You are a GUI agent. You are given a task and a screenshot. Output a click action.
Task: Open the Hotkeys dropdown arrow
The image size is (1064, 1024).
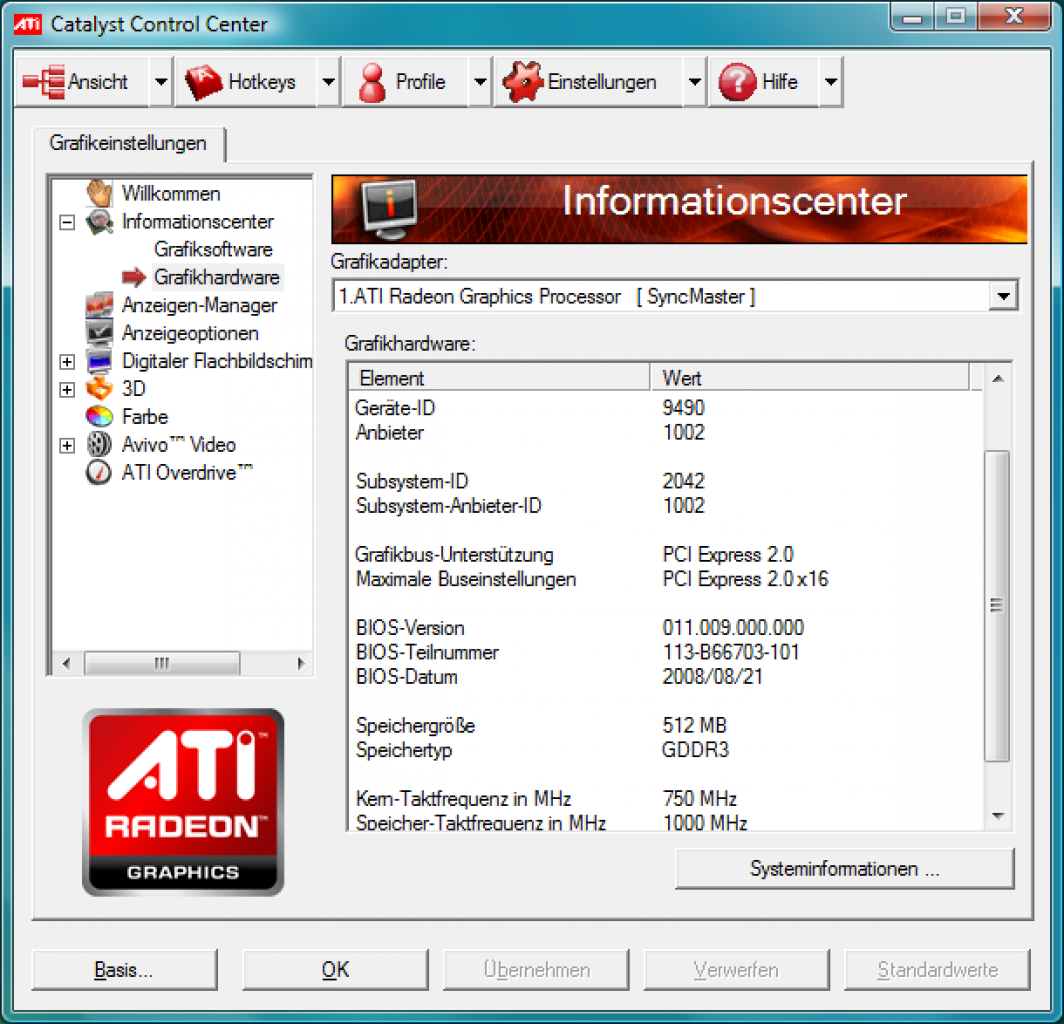click(x=328, y=82)
